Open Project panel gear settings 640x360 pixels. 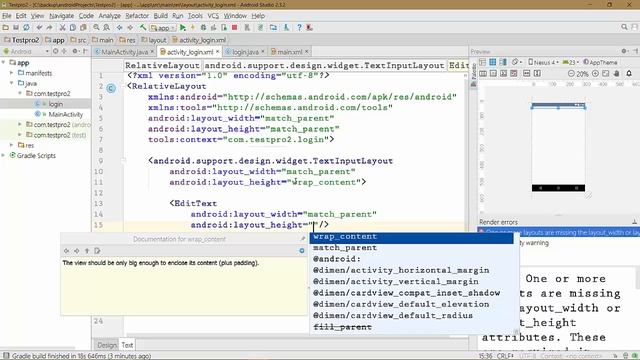tap(75, 51)
